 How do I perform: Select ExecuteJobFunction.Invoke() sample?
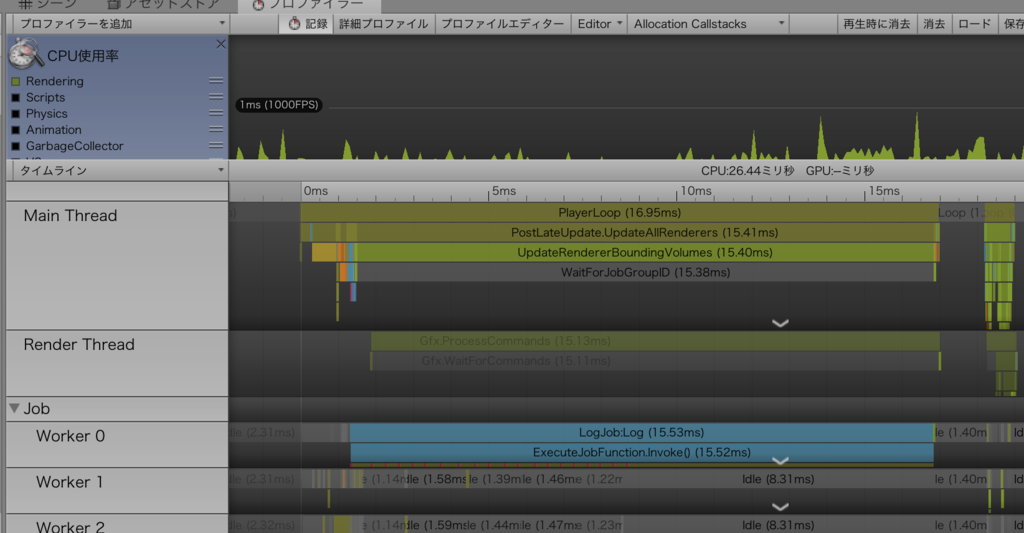click(x=642, y=452)
